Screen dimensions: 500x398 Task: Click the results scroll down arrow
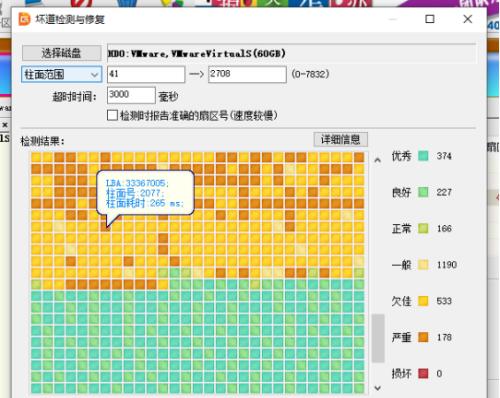pos(377,388)
